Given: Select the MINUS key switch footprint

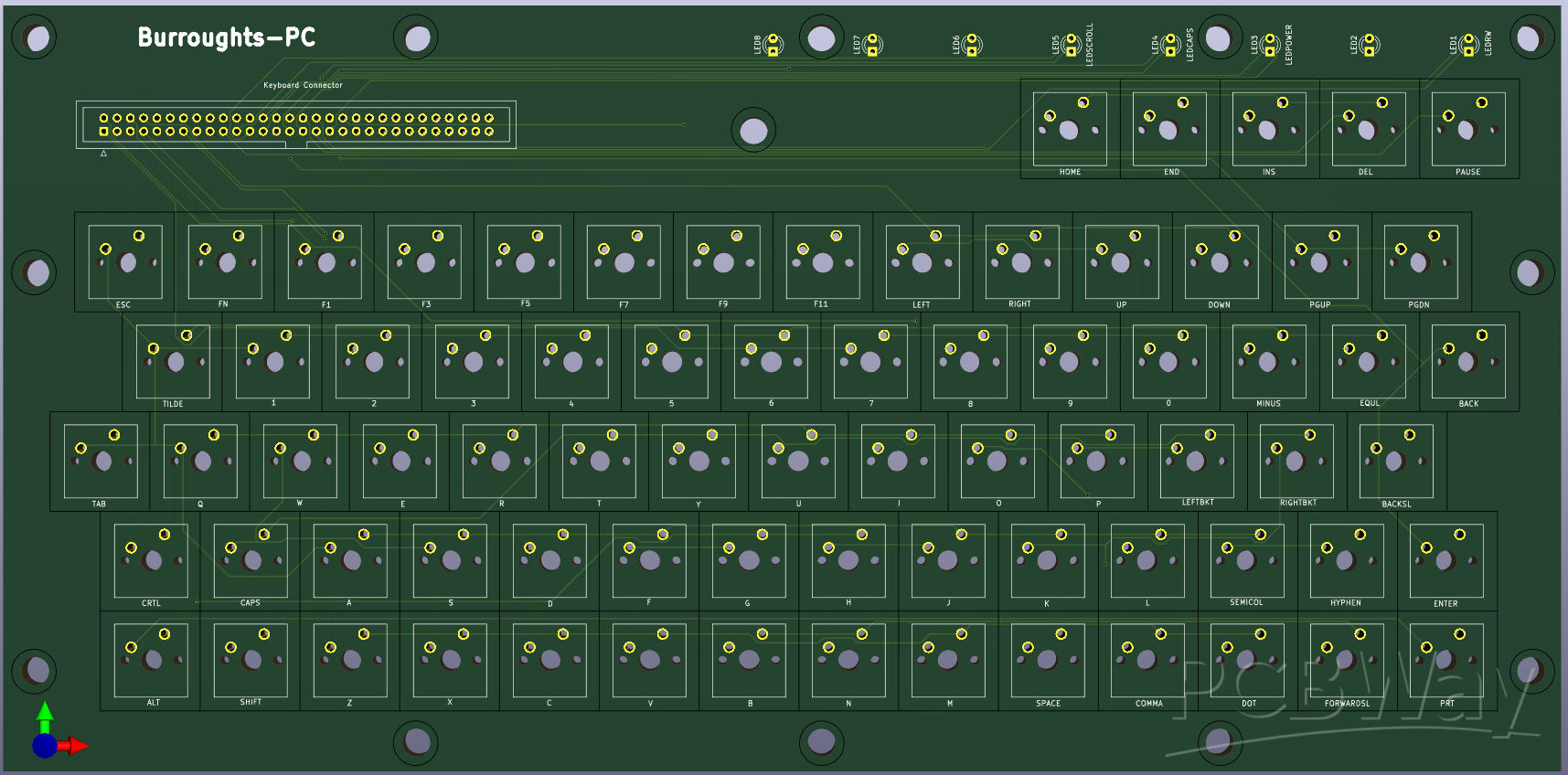Looking at the screenshot, I should tap(1269, 362).
